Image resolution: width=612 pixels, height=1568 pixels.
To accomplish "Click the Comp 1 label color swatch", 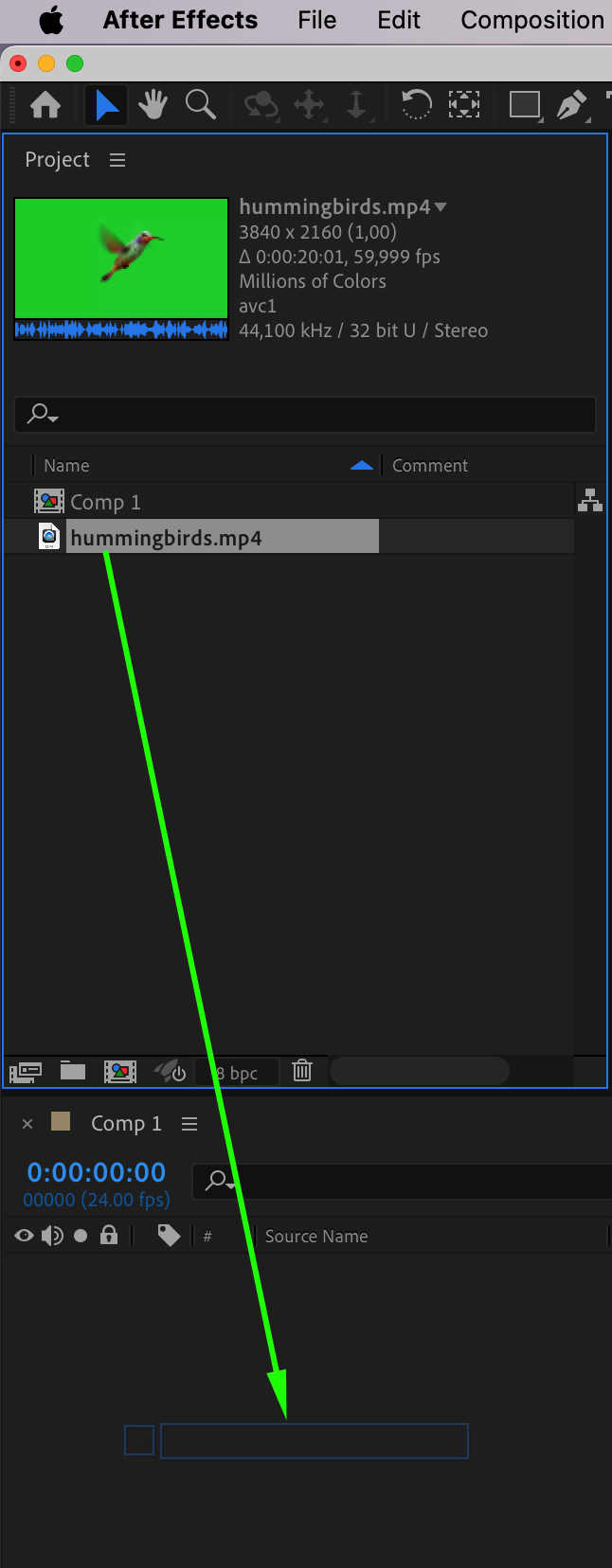I will click(x=61, y=1122).
